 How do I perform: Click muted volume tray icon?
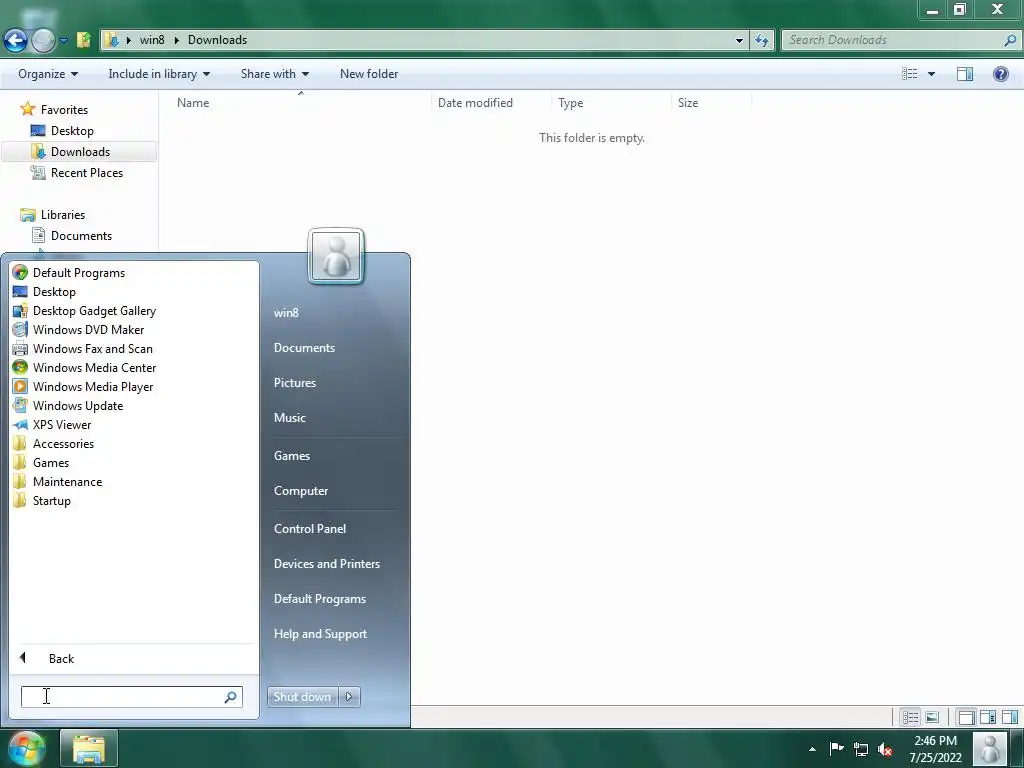click(x=885, y=749)
